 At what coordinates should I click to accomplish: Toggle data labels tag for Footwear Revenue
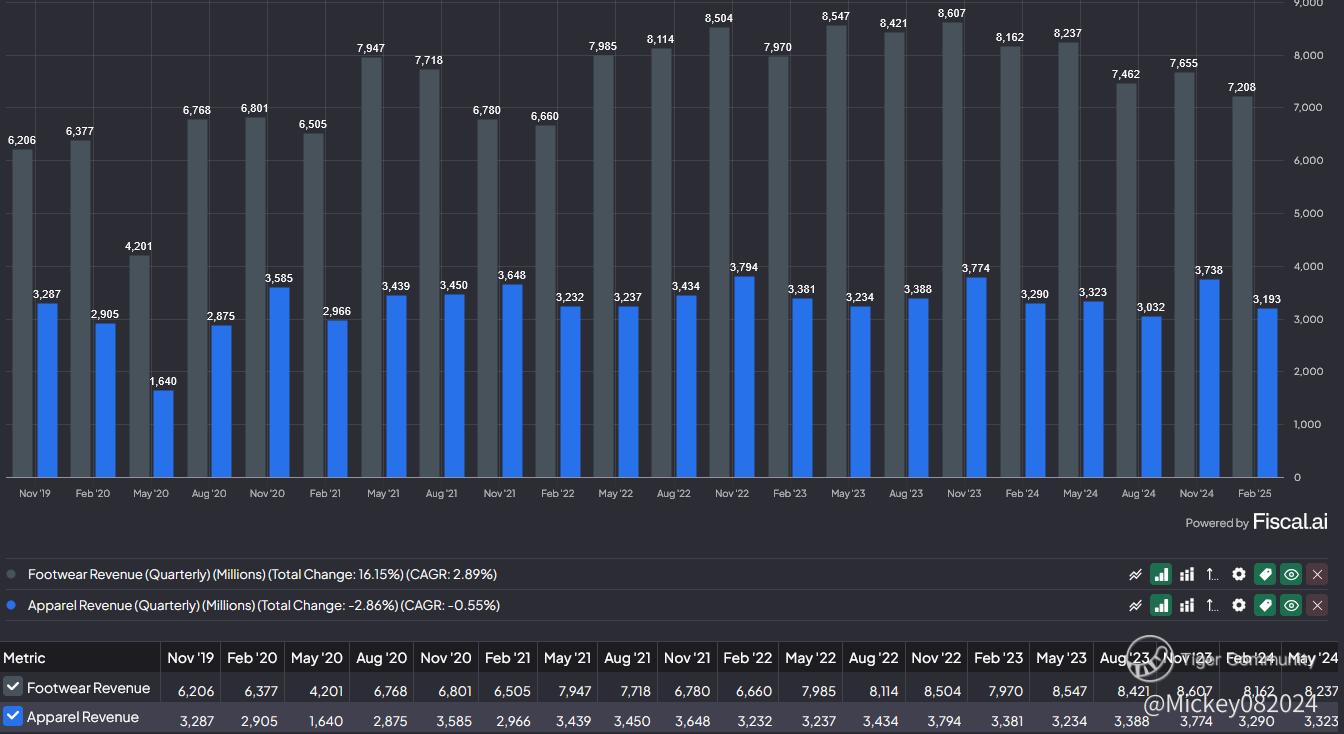click(1265, 574)
